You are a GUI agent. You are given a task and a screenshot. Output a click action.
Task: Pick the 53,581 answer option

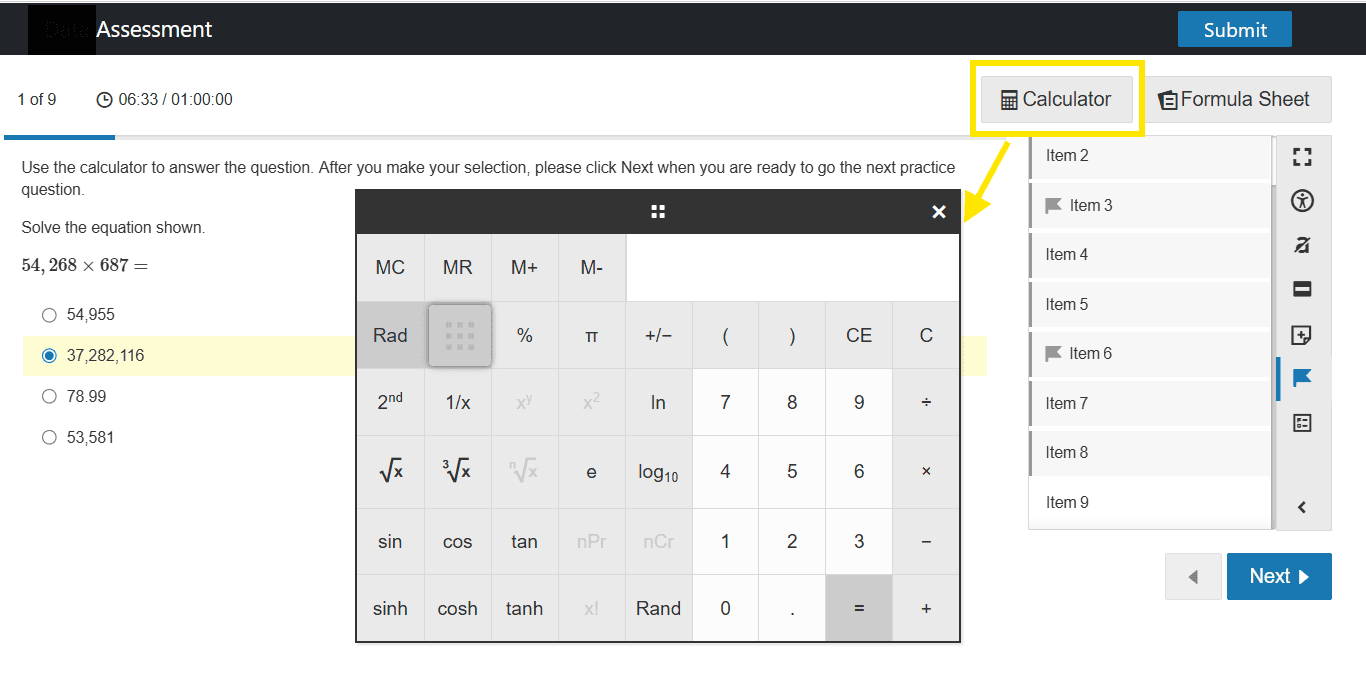pyautogui.click(x=49, y=438)
